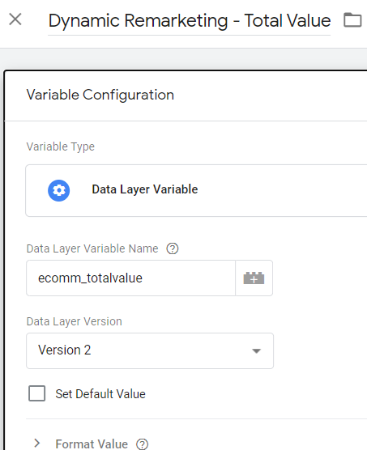The height and width of the screenshot is (450, 367).
Task: Toggle the Set Default Value label text
Action: (x=100, y=394)
